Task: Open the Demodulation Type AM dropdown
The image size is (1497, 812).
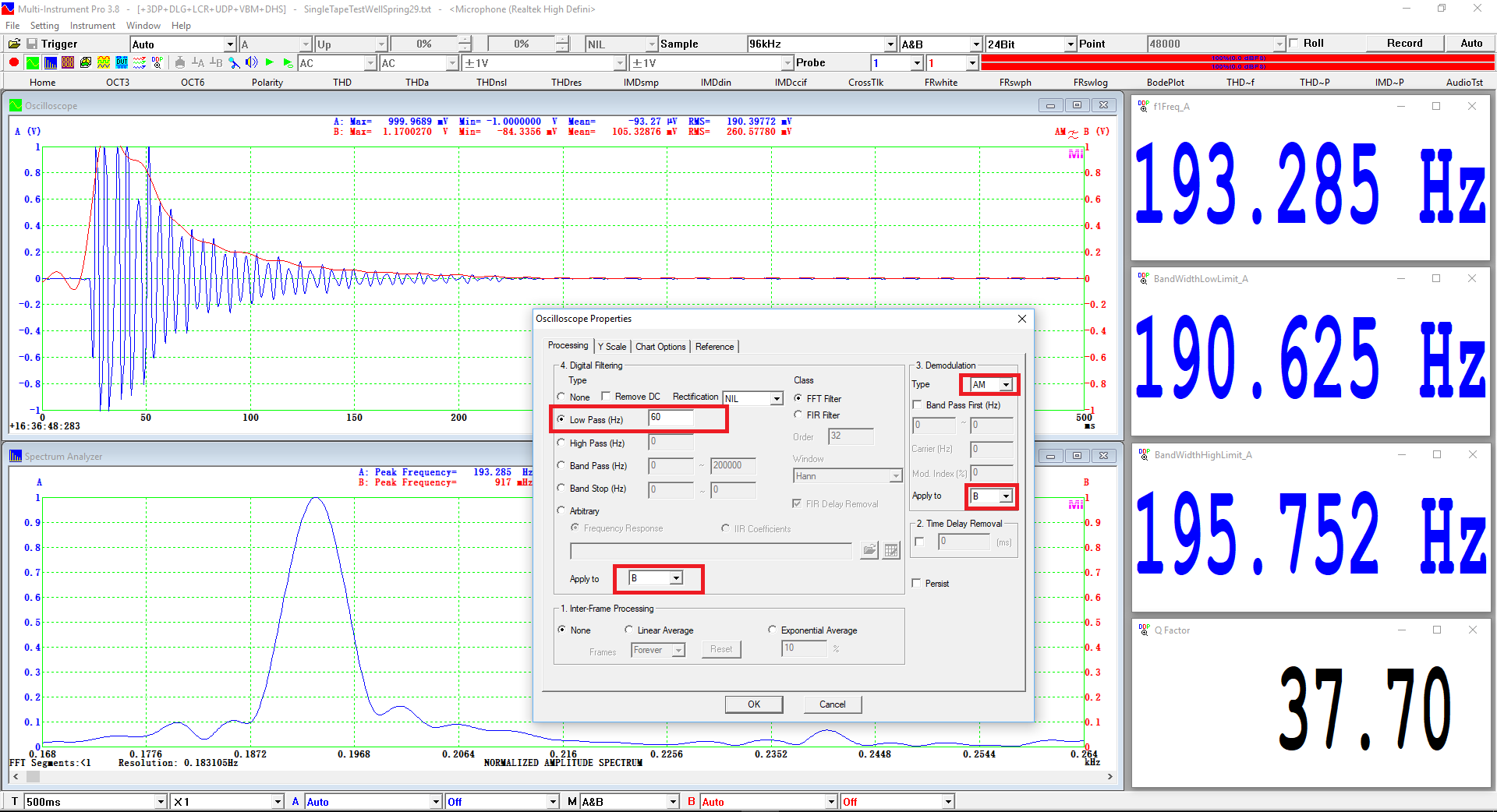Action: 1006,384
